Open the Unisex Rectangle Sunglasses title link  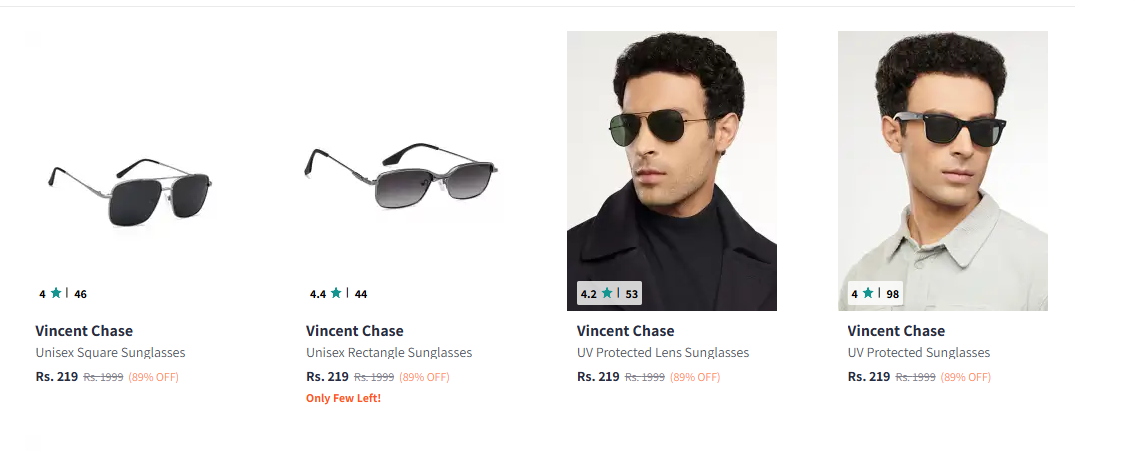[x=389, y=353]
